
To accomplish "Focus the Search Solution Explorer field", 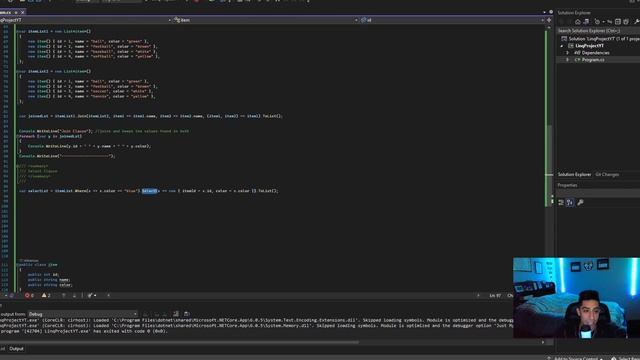I will (x=598, y=31).
